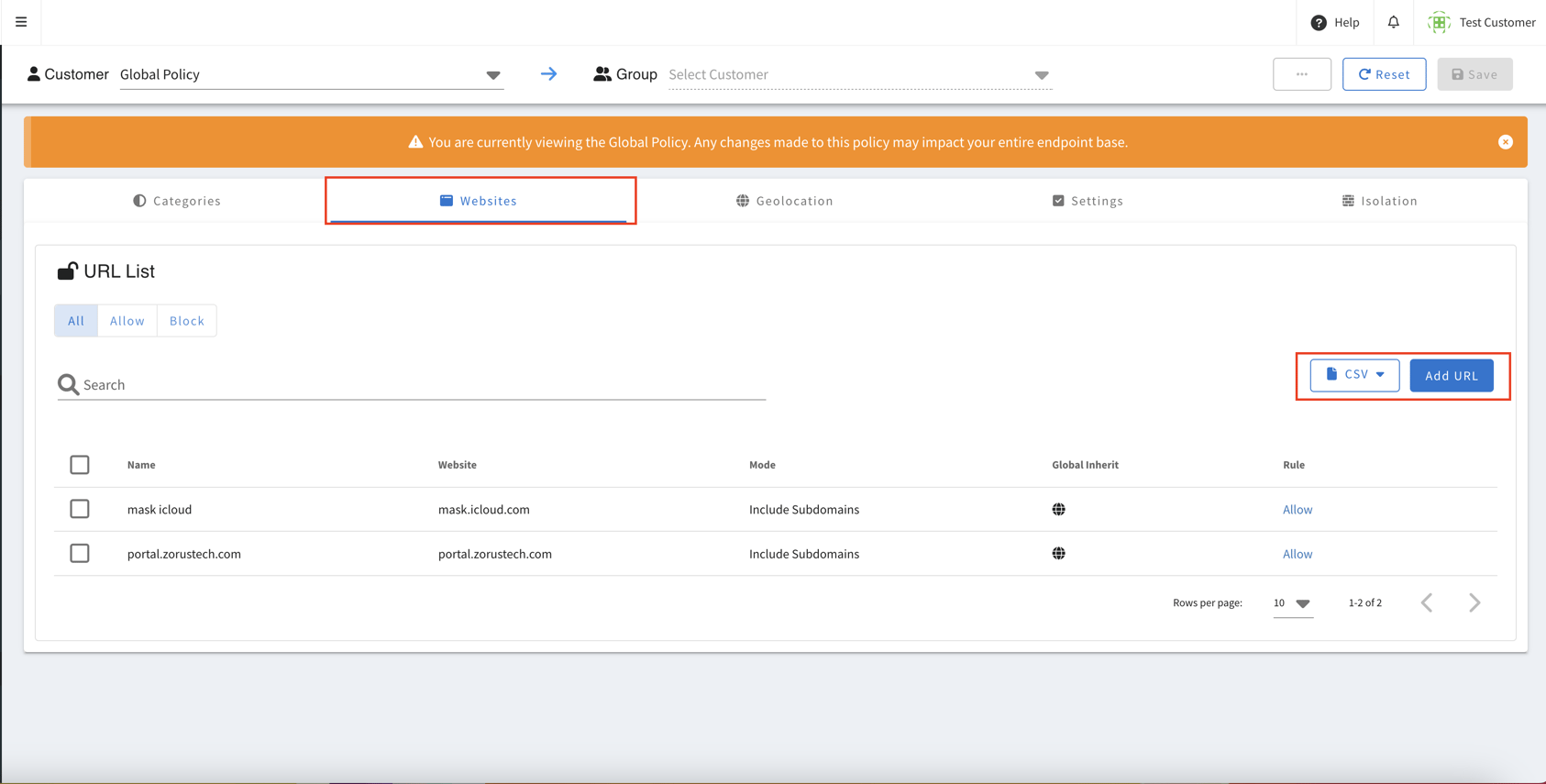Select all rows with header checkbox
Viewport: 1546px width, 784px height.
point(80,465)
